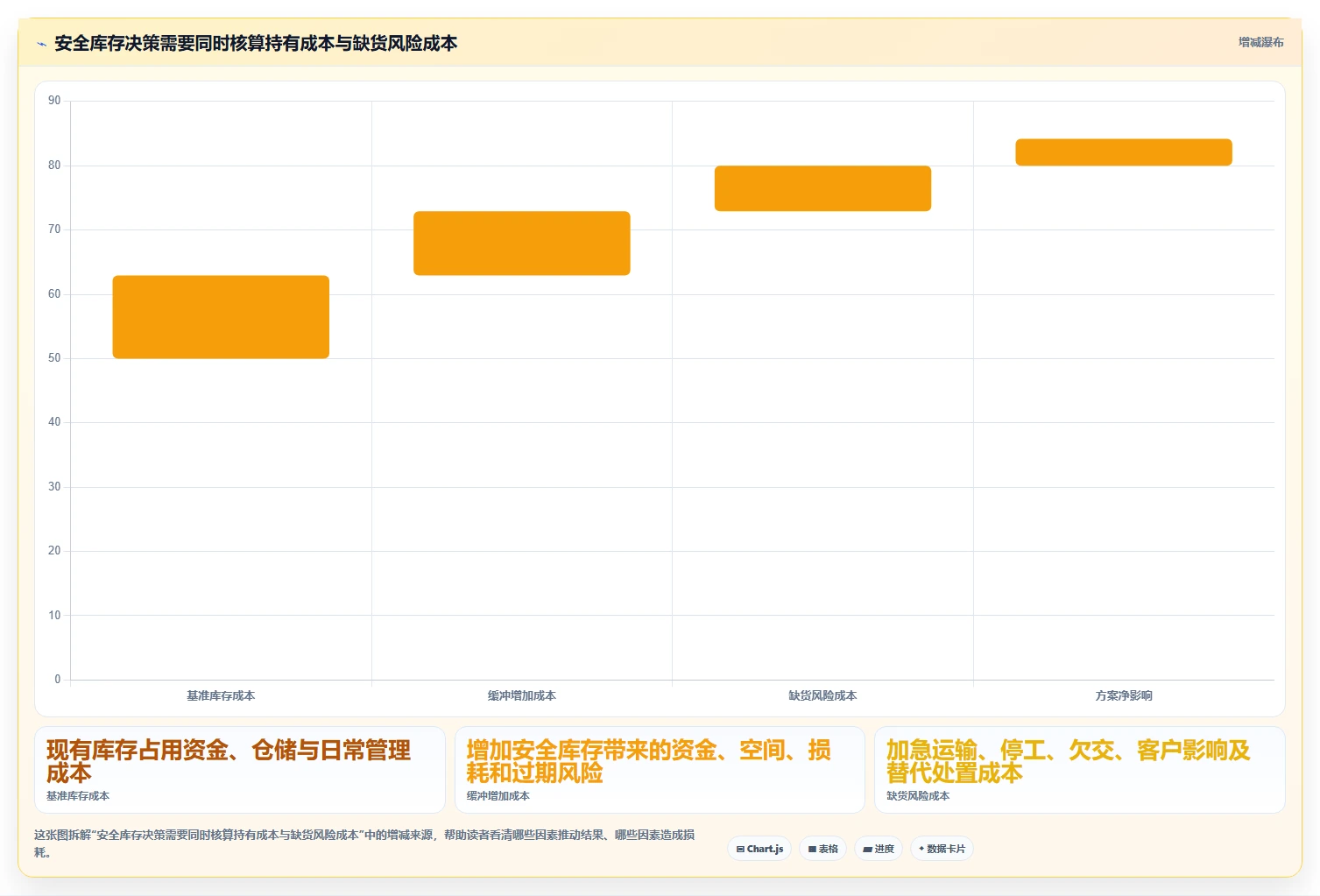Click the waterfall icon beside the title
Screen dimensions: 1320x896
tap(41, 44)
